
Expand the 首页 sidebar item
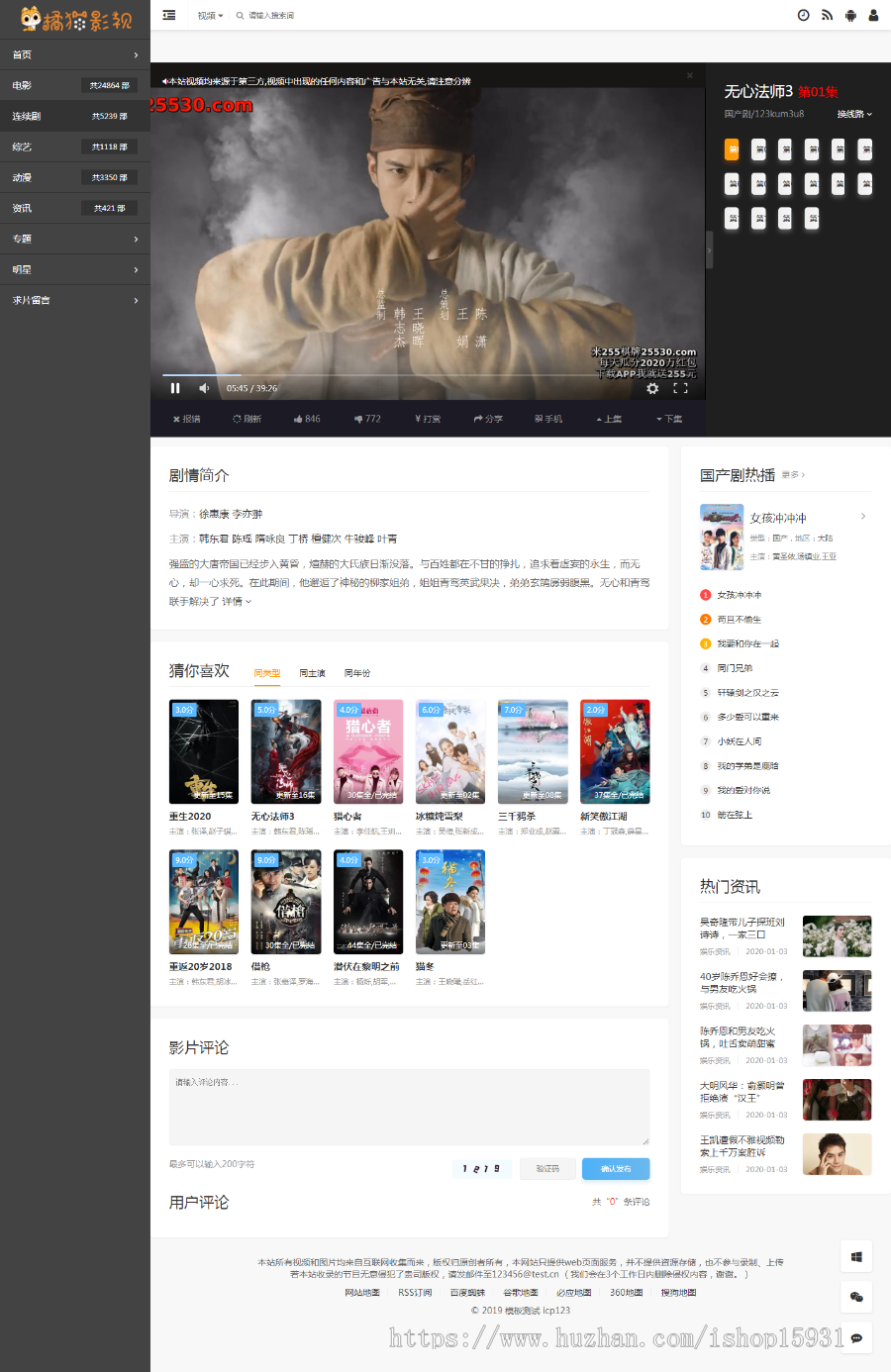(x=75, y=54)
